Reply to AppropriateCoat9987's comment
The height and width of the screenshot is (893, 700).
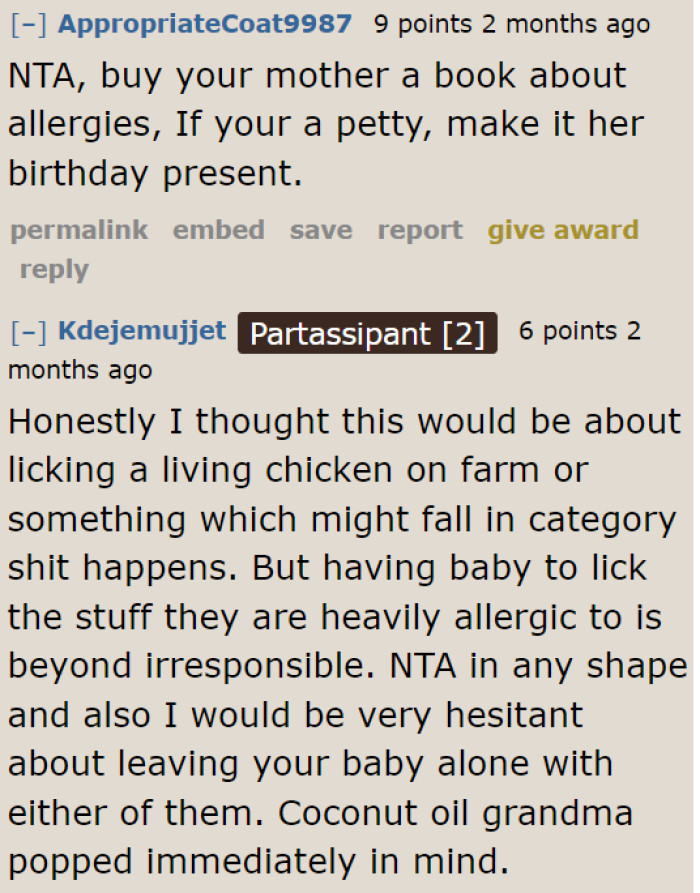coord(54,269)
